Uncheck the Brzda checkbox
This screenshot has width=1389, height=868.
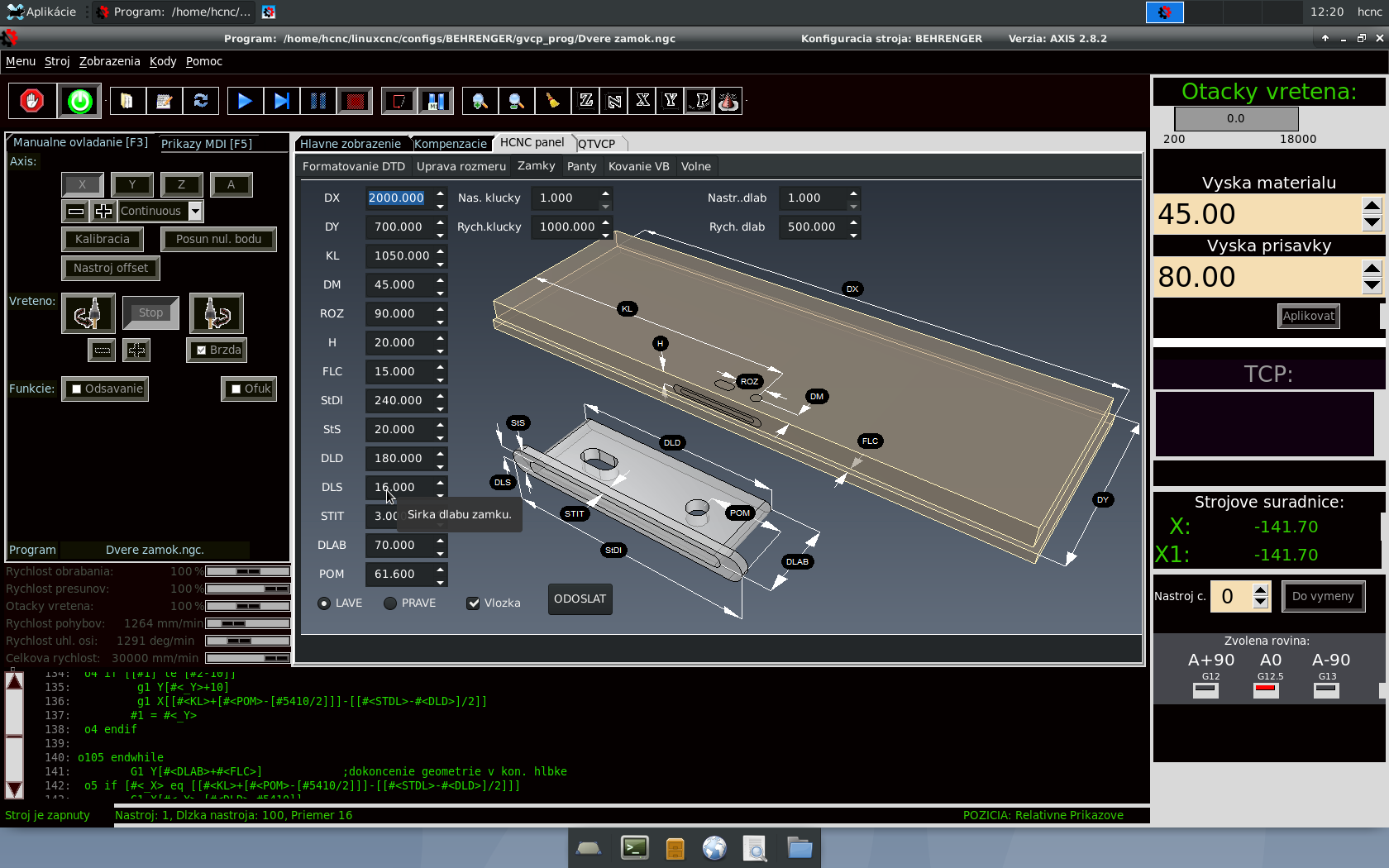(202, 350)
